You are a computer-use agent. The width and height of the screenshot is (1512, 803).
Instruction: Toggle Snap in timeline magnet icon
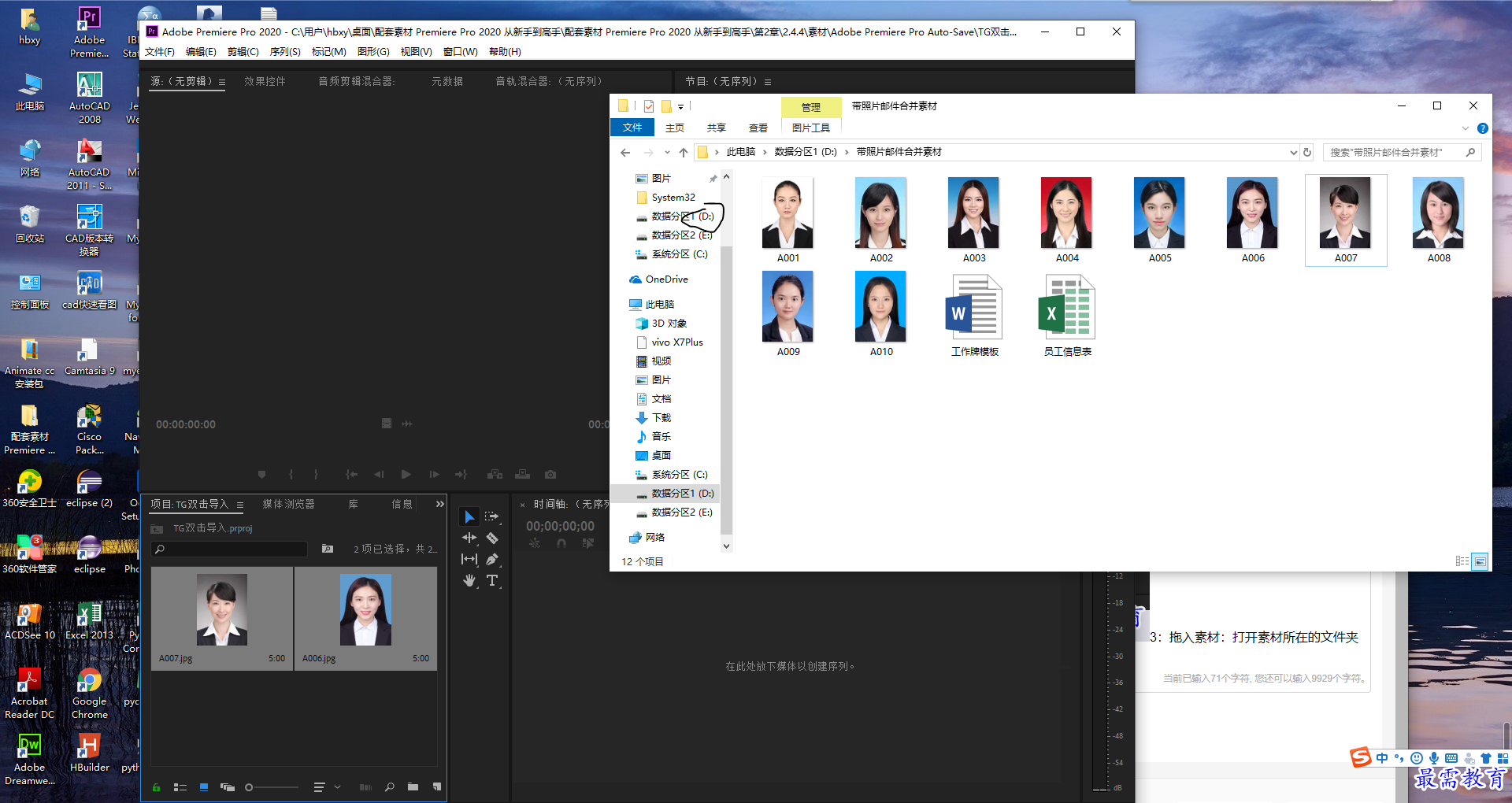pyautogui.click(x=561, y=543)
